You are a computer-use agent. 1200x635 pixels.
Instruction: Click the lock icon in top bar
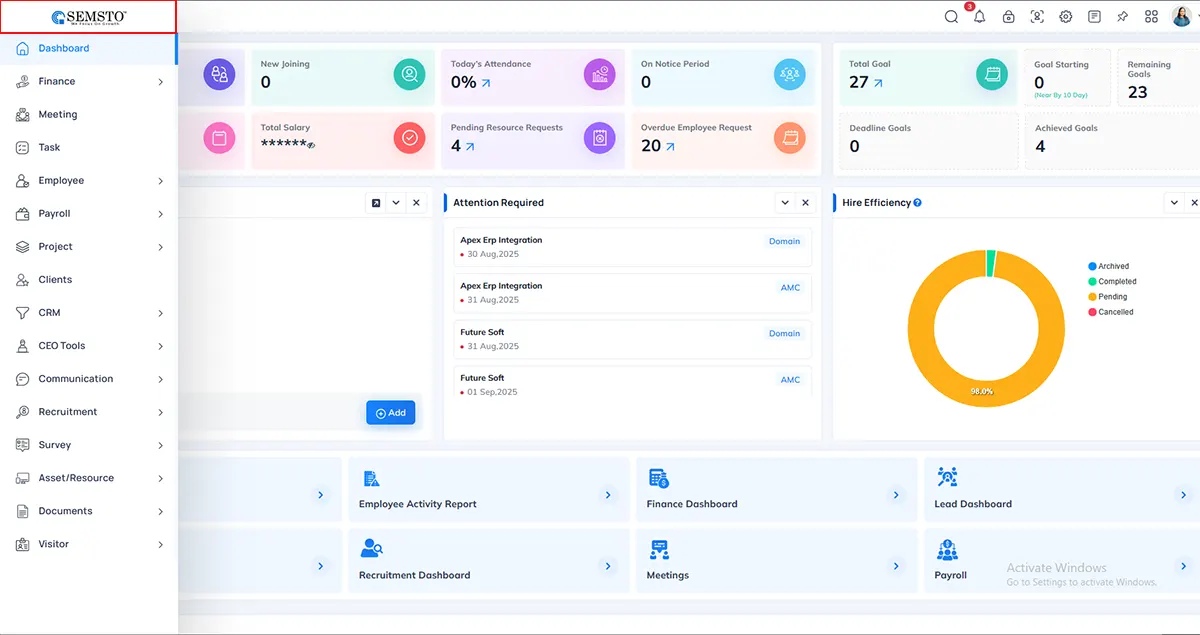(1008, 17)
